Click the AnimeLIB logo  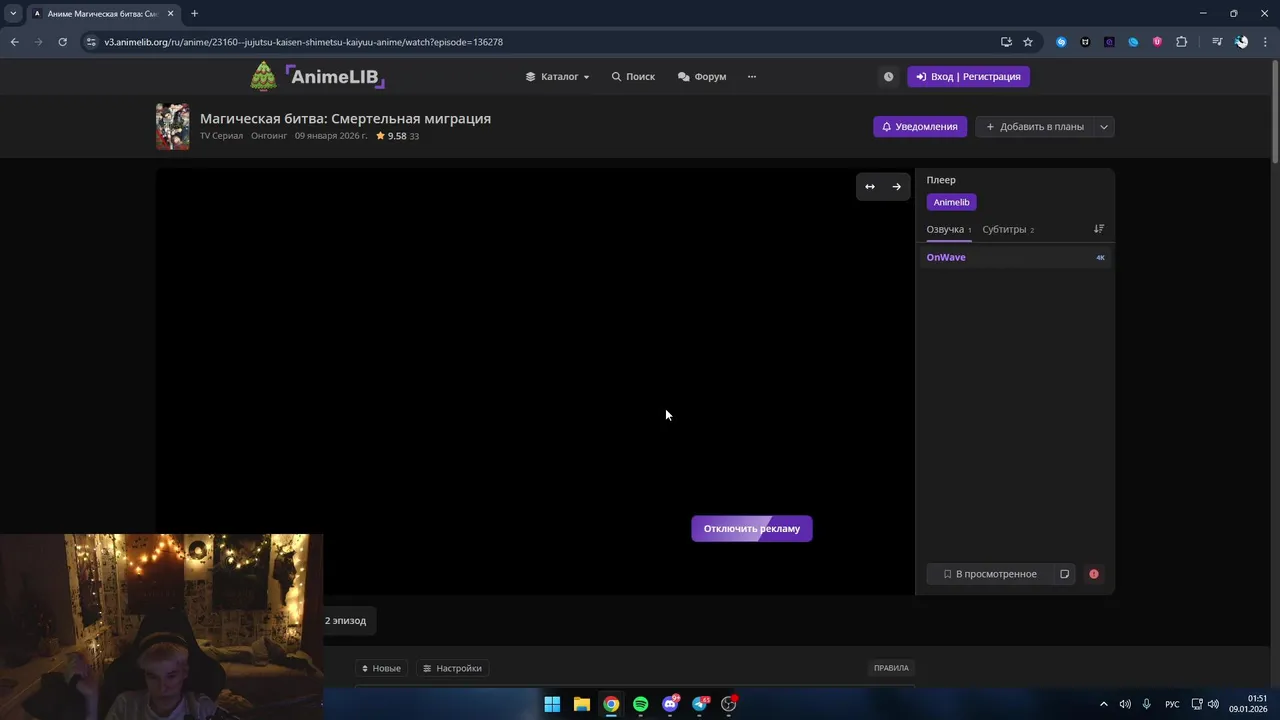tap(317, 76)
